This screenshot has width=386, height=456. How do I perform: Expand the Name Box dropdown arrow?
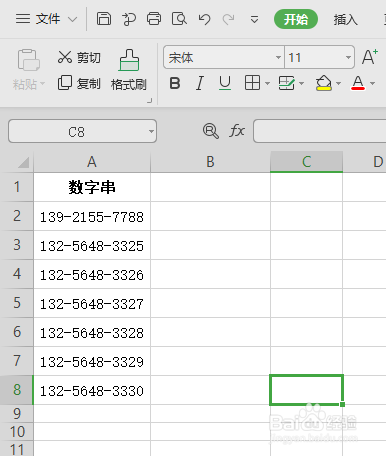[x=151, y=131]
